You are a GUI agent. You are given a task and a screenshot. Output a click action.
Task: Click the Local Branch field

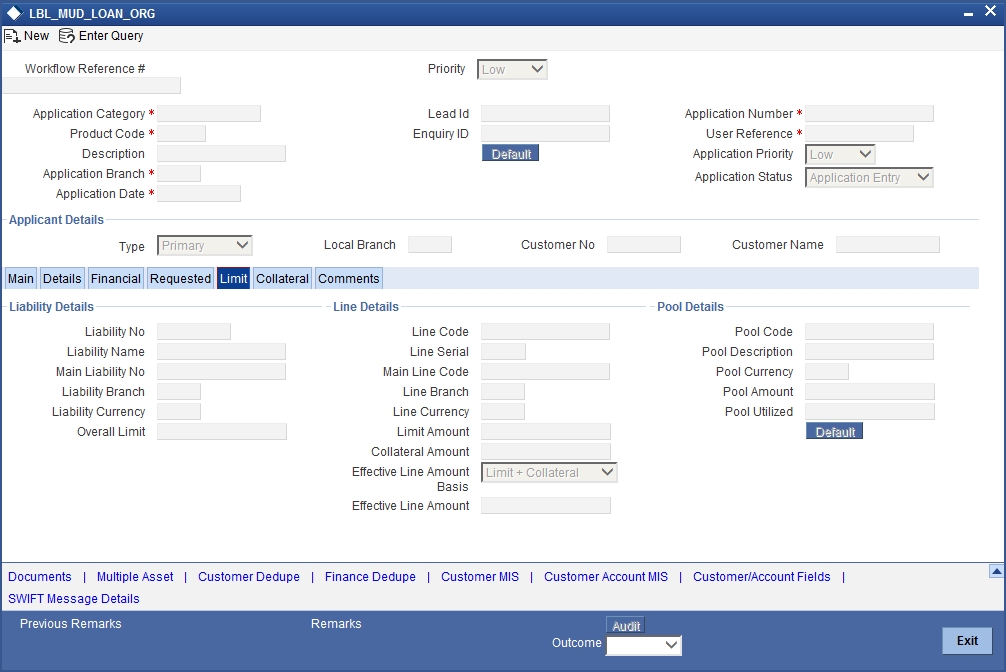pos(430,245)
